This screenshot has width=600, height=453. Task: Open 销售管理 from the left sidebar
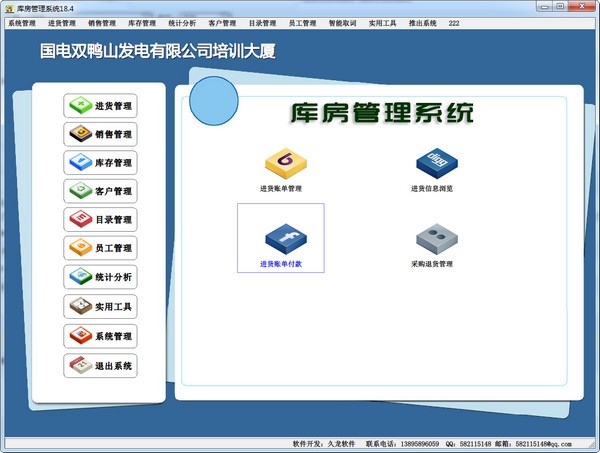100,134
